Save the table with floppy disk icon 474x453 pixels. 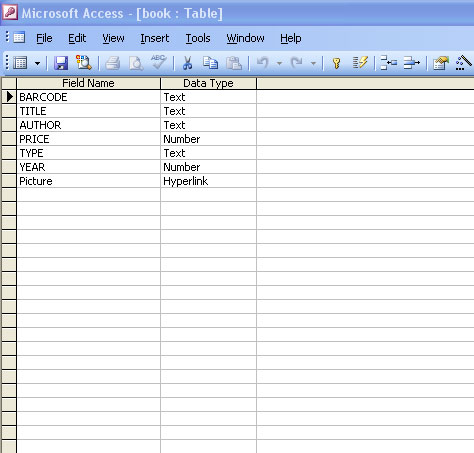point(61,63)
